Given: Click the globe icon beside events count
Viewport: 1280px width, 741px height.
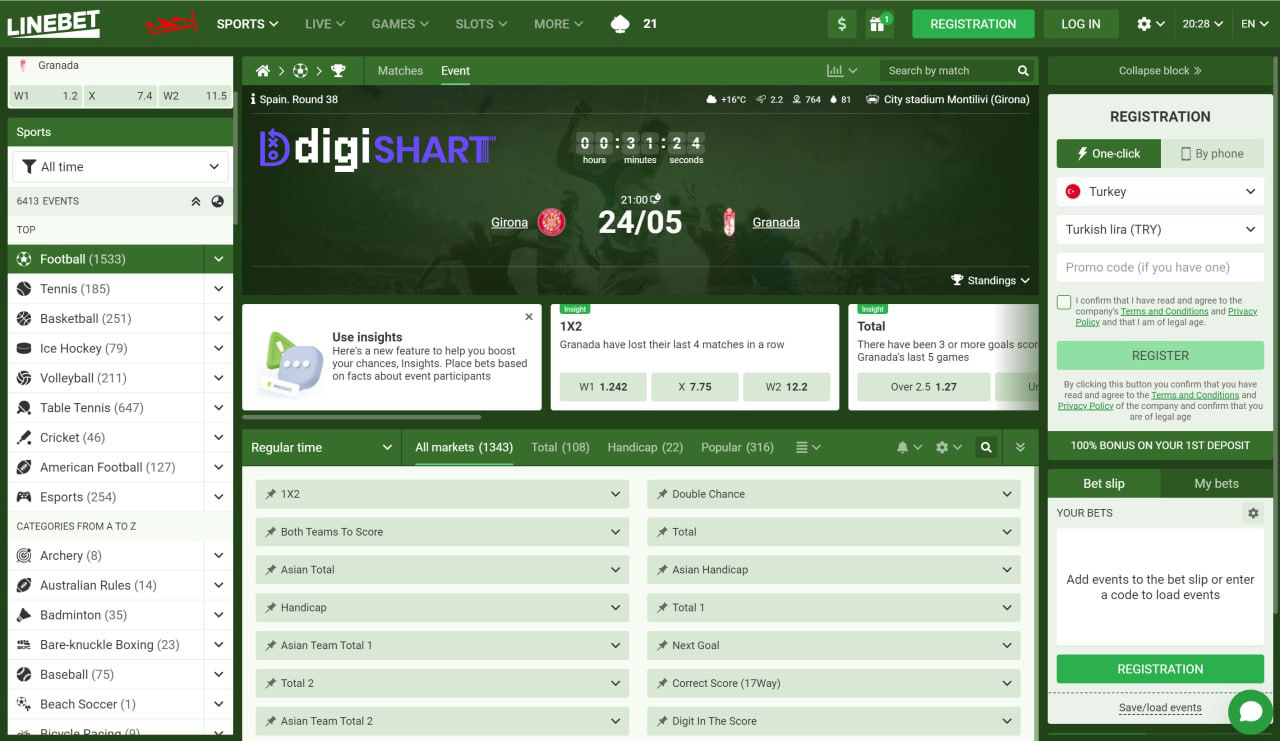Looking at the screenshot, I should [218, 201].
